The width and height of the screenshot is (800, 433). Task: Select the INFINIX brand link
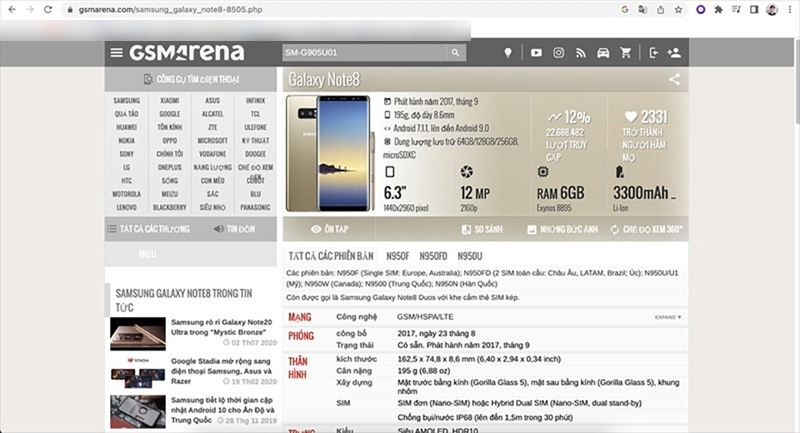pyautogui.click(x=255, y=100)
